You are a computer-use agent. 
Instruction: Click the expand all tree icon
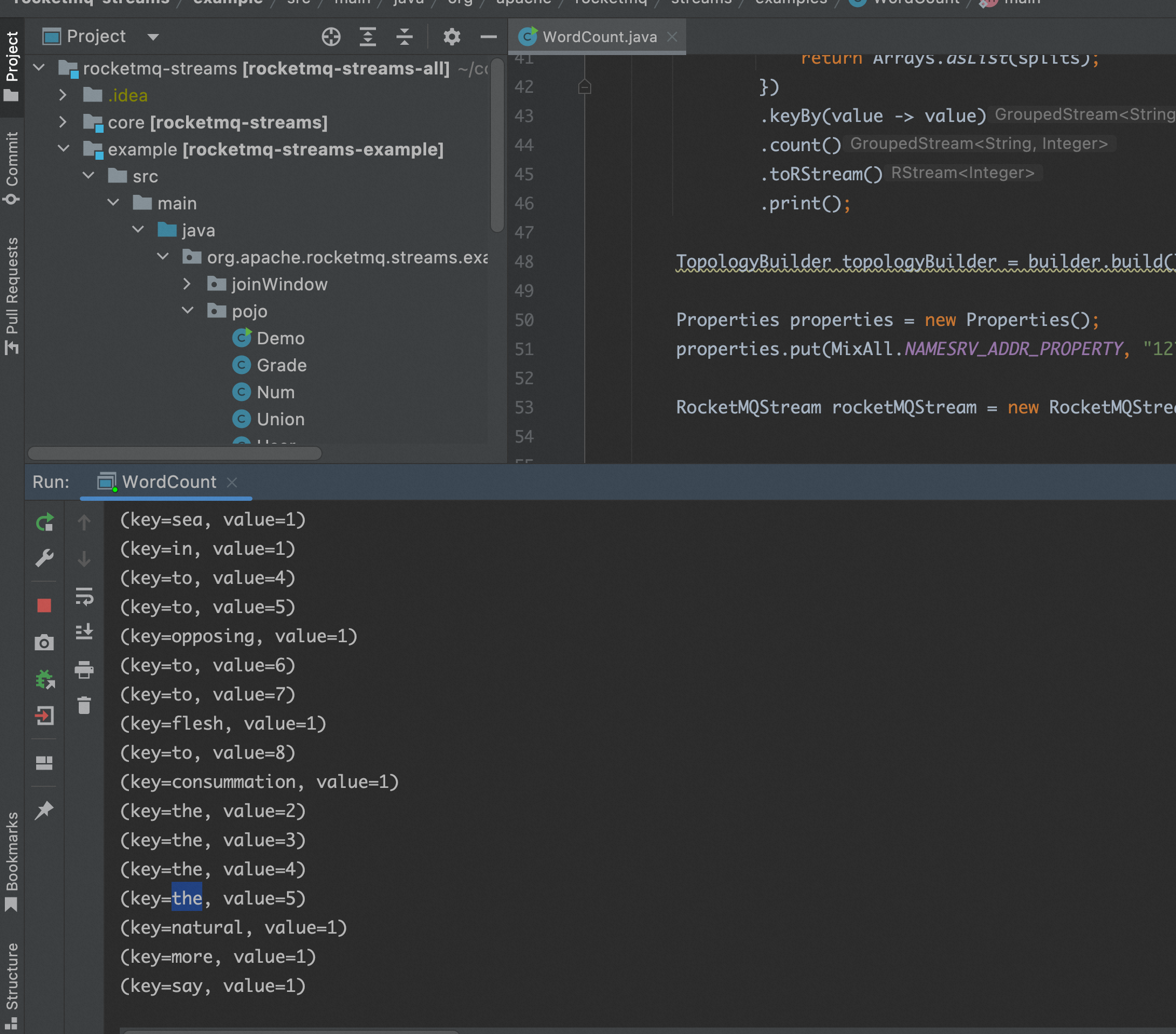[x=368, y=37]
